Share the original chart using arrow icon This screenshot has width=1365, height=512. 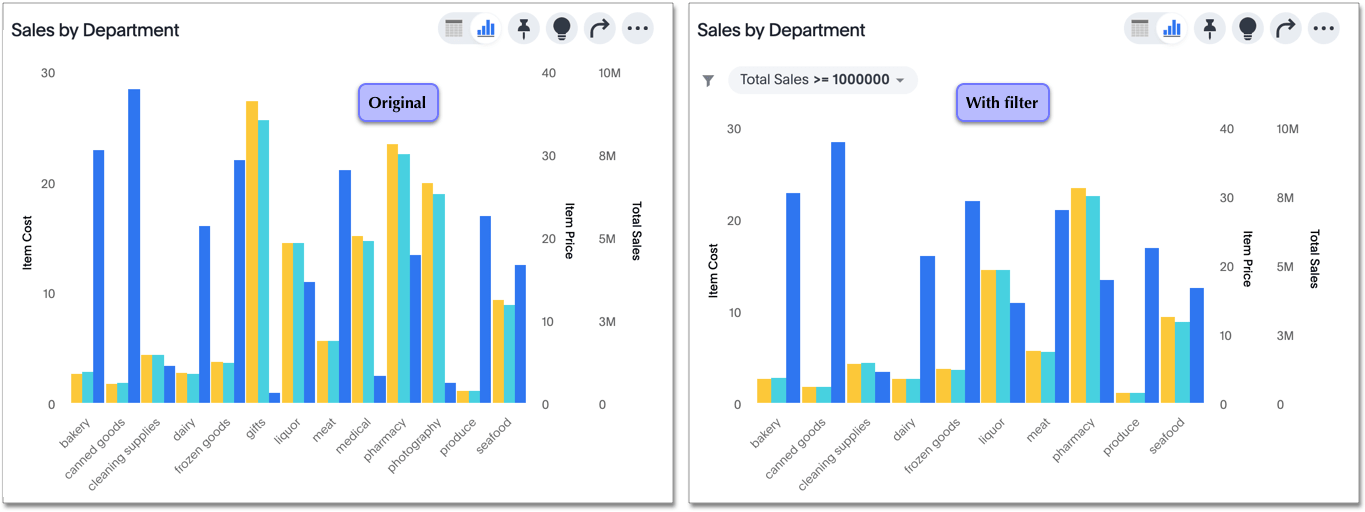[x=600, y=29]
